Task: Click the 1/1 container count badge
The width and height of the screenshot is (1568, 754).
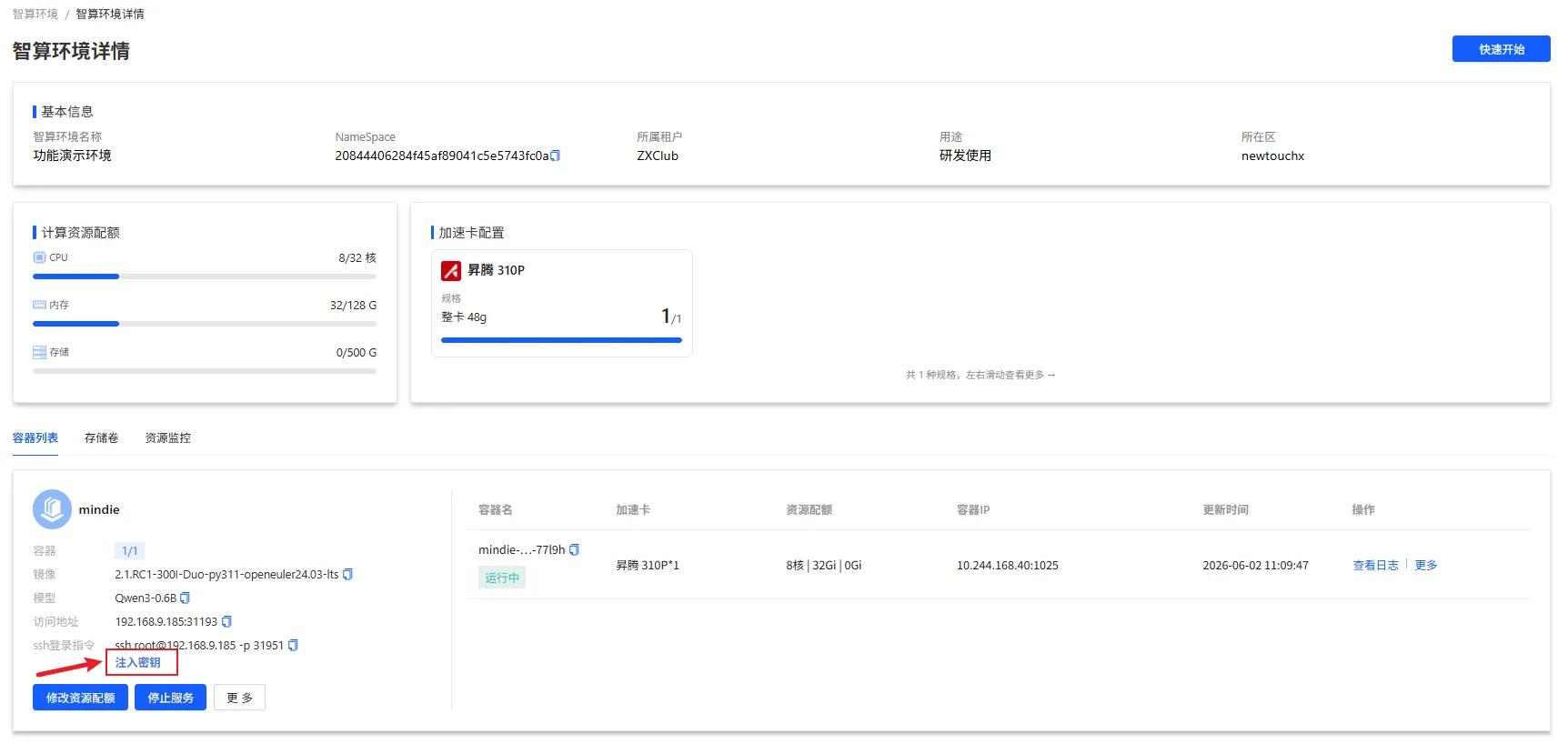Action: pyautogui.click(x=130, y=550)
